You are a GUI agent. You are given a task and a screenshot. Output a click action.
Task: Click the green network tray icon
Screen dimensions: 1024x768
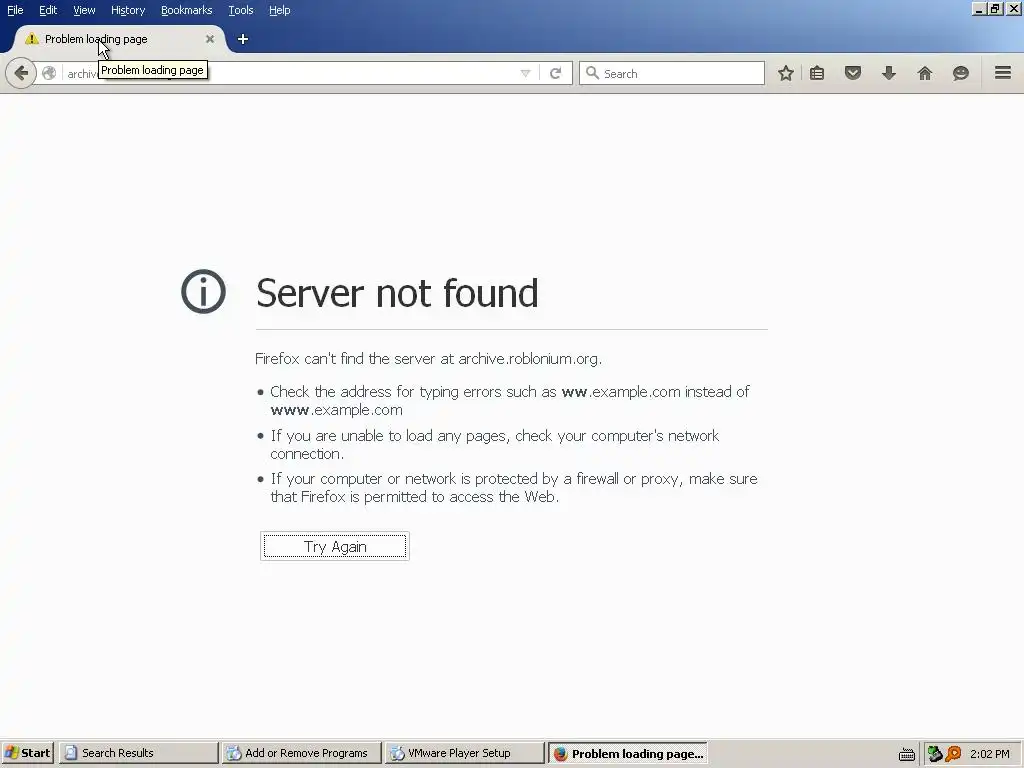tap(935, 754)
